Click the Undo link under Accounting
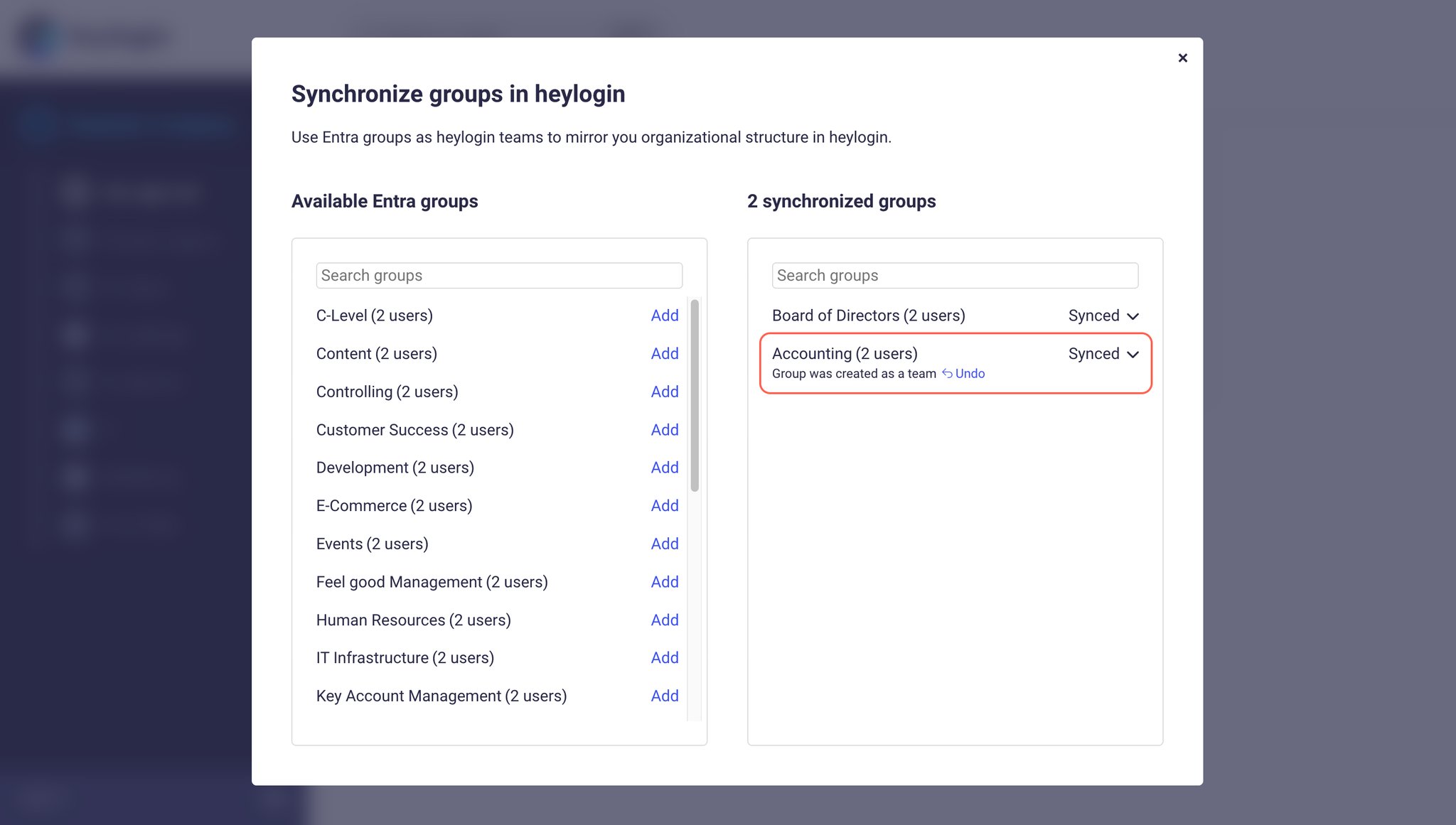This screenshot has width=1456, height=825. [x=963, y=374]
